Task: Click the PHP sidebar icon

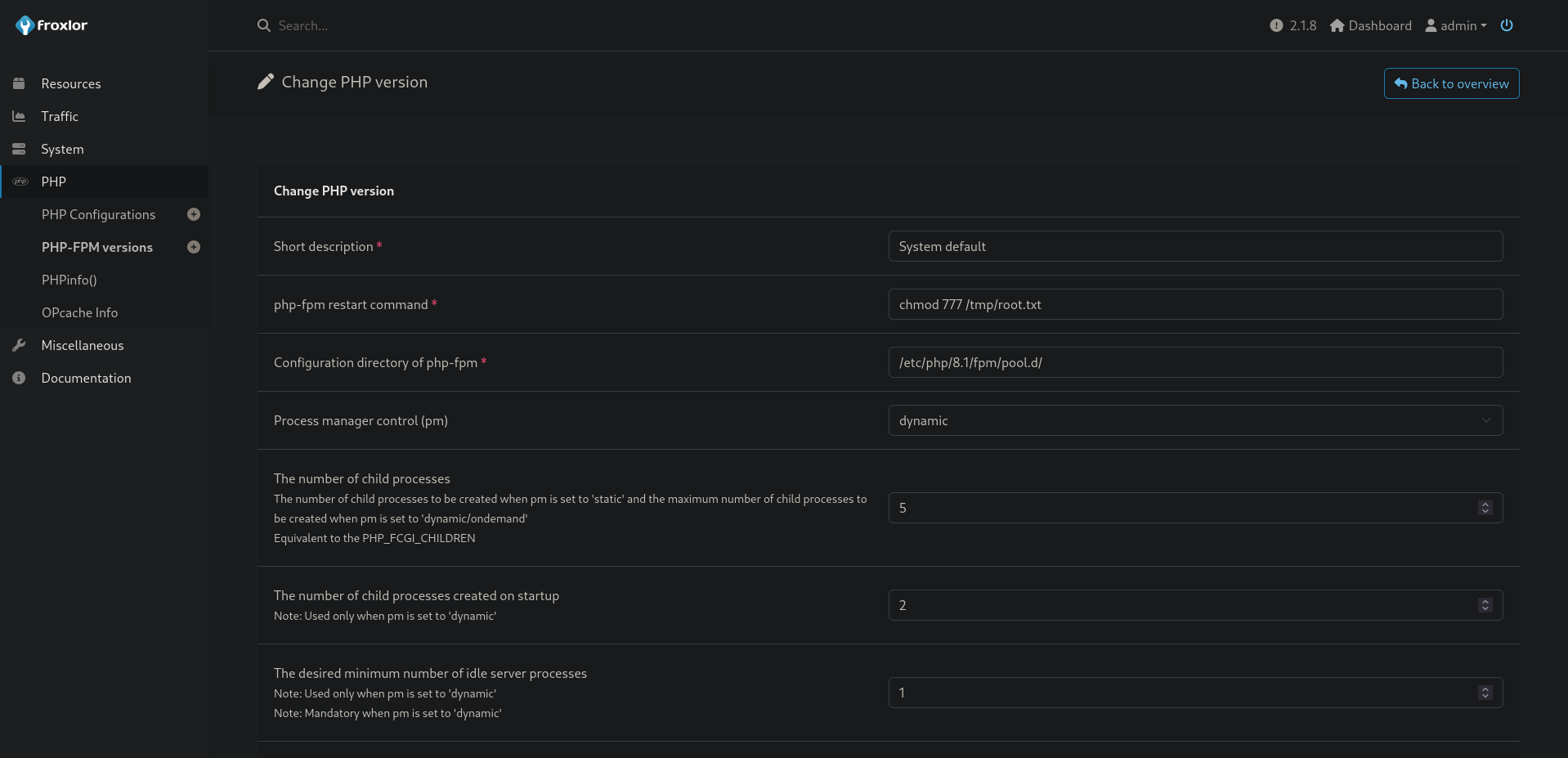Action: pos(20,182)
